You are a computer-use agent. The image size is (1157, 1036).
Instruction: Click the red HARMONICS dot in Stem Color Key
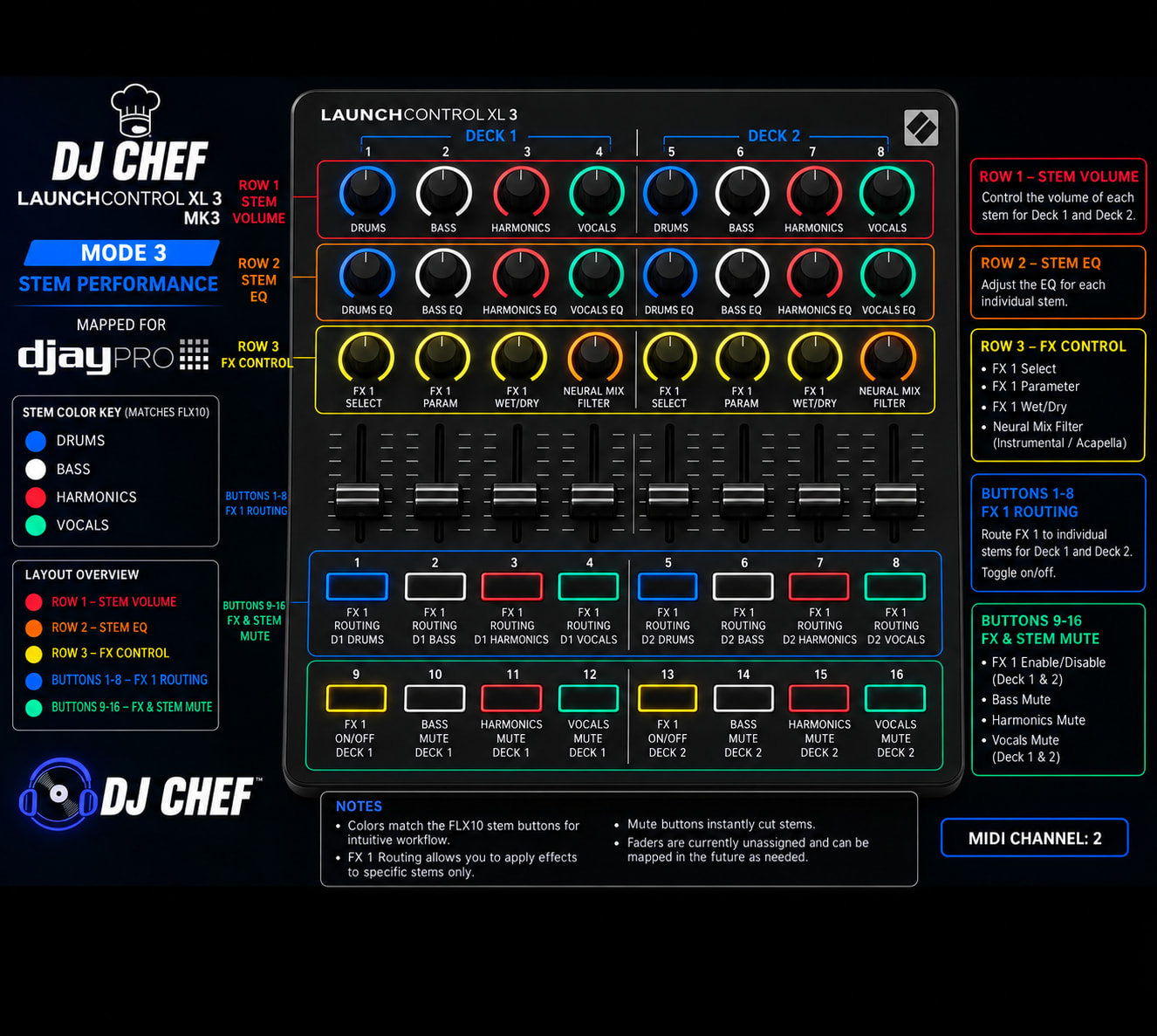pyautogui.click(x=36, y=497)
